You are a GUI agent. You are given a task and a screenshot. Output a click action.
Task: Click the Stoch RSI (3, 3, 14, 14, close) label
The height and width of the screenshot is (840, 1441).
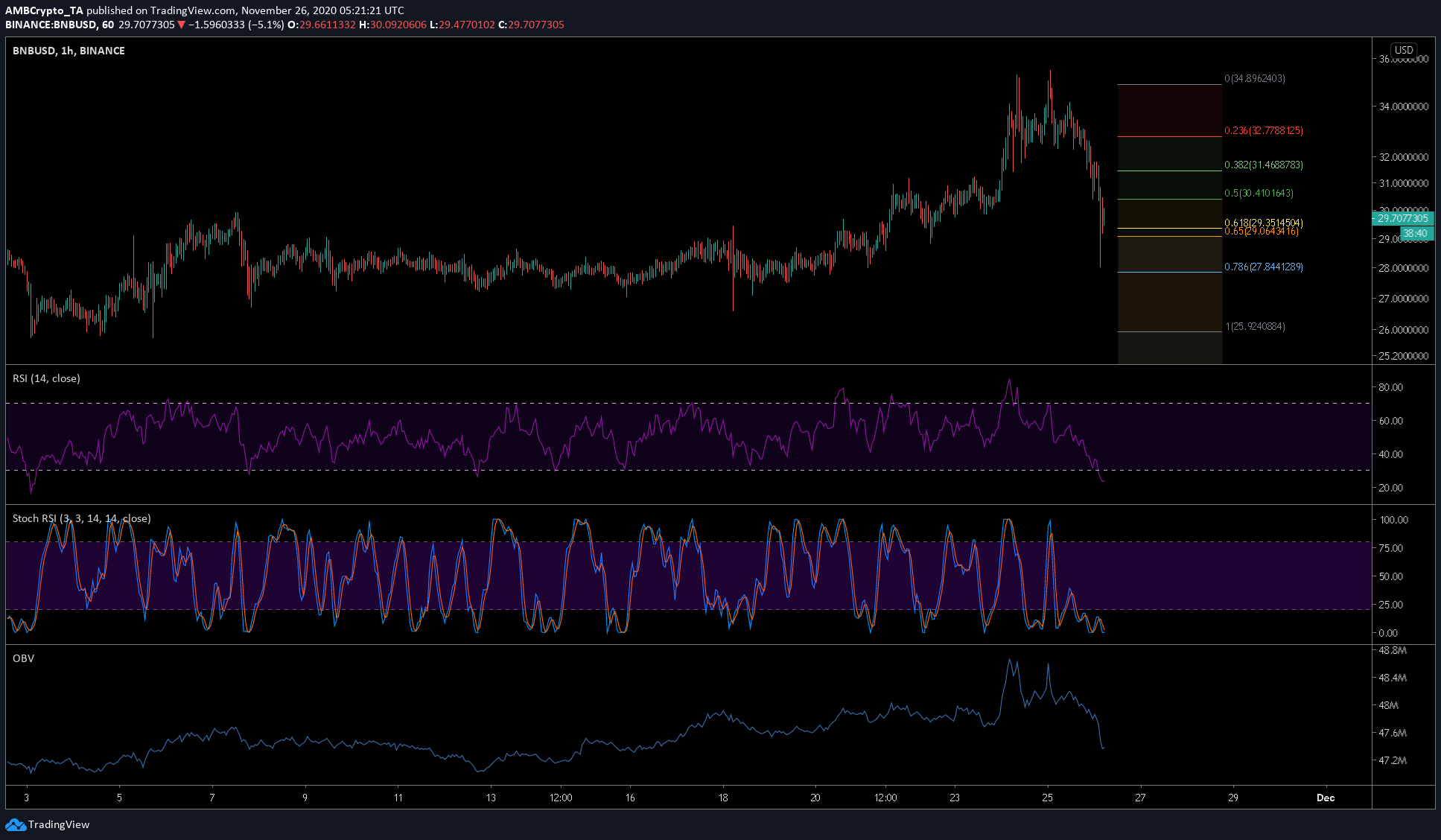pos(82,518)
